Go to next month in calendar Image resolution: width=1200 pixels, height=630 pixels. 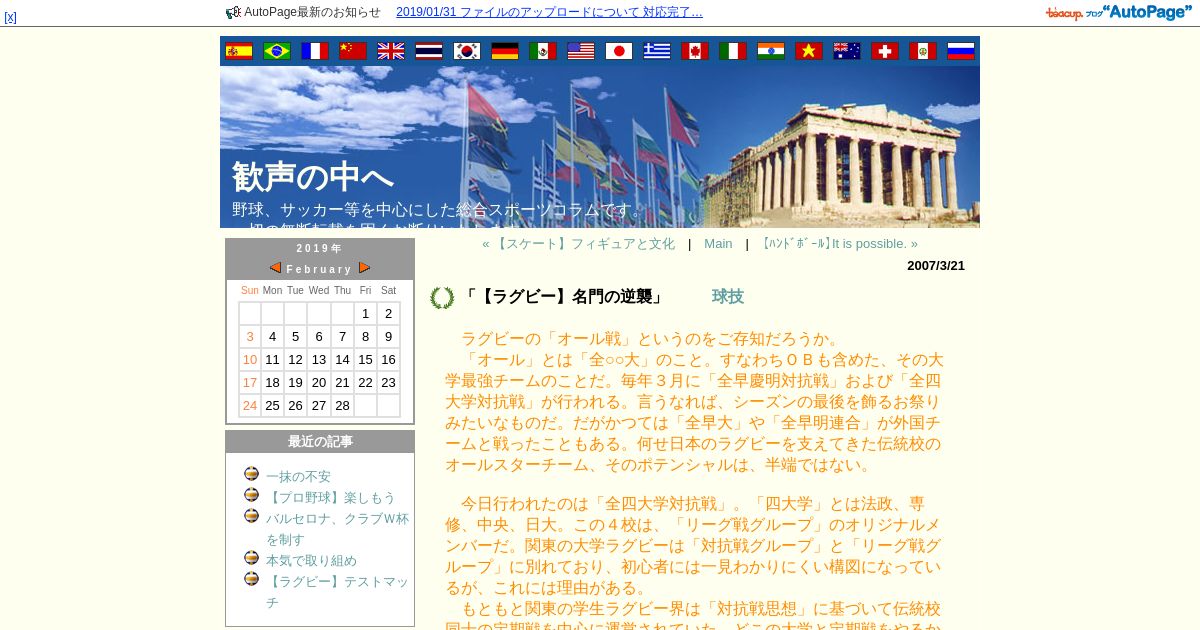365,268
